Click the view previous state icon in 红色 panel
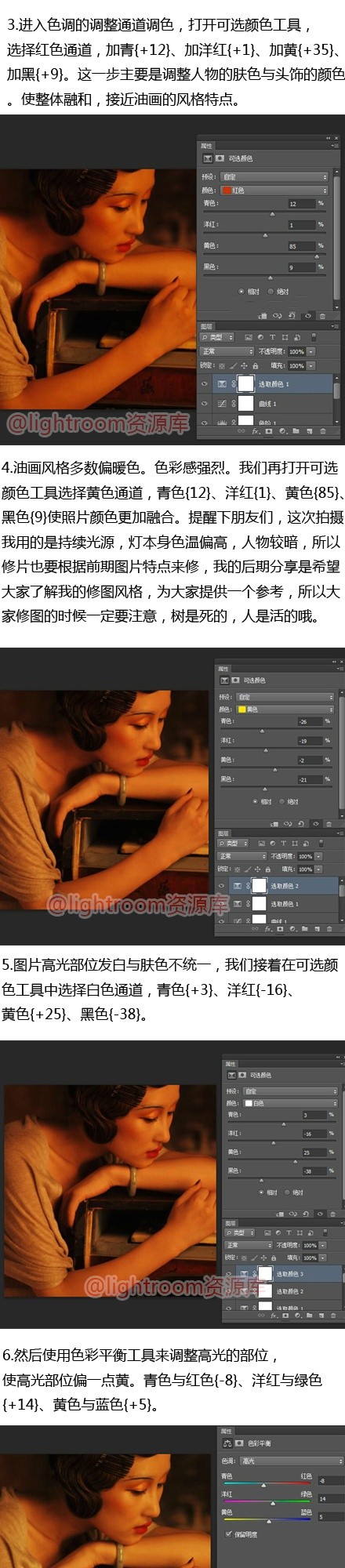 click(277, 315)
